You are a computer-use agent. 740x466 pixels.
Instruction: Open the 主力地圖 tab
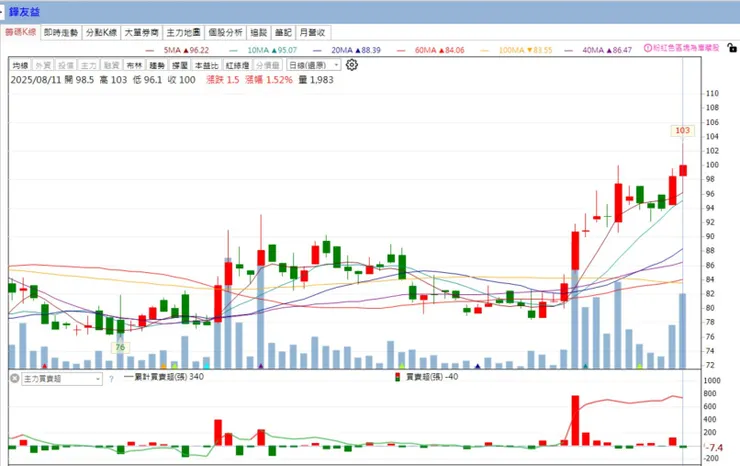click(x=183, y=32)
